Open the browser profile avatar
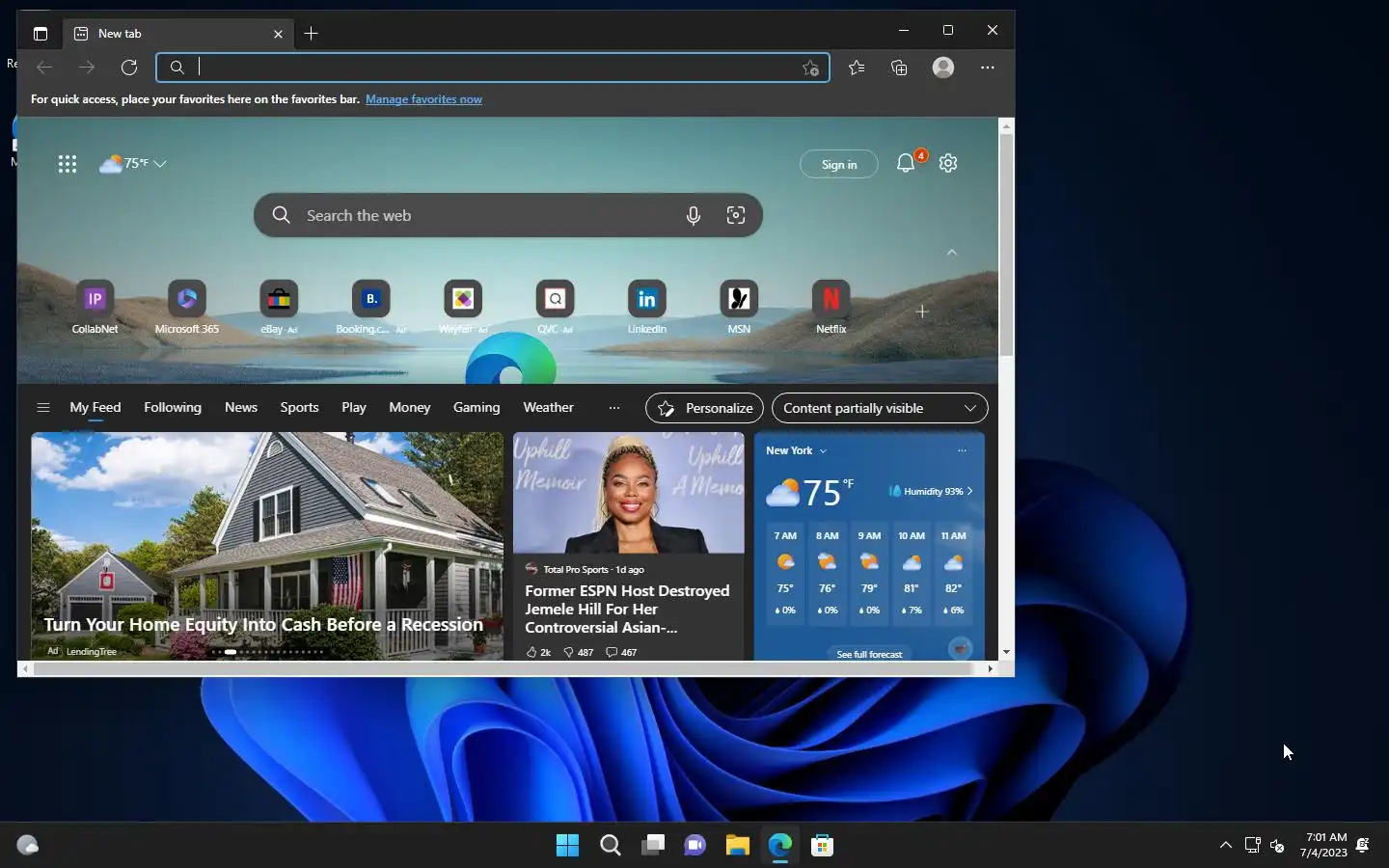Image resolution: width=1389 pixels, height=868 pixels. pyautogui.click(x=943, y=68)
